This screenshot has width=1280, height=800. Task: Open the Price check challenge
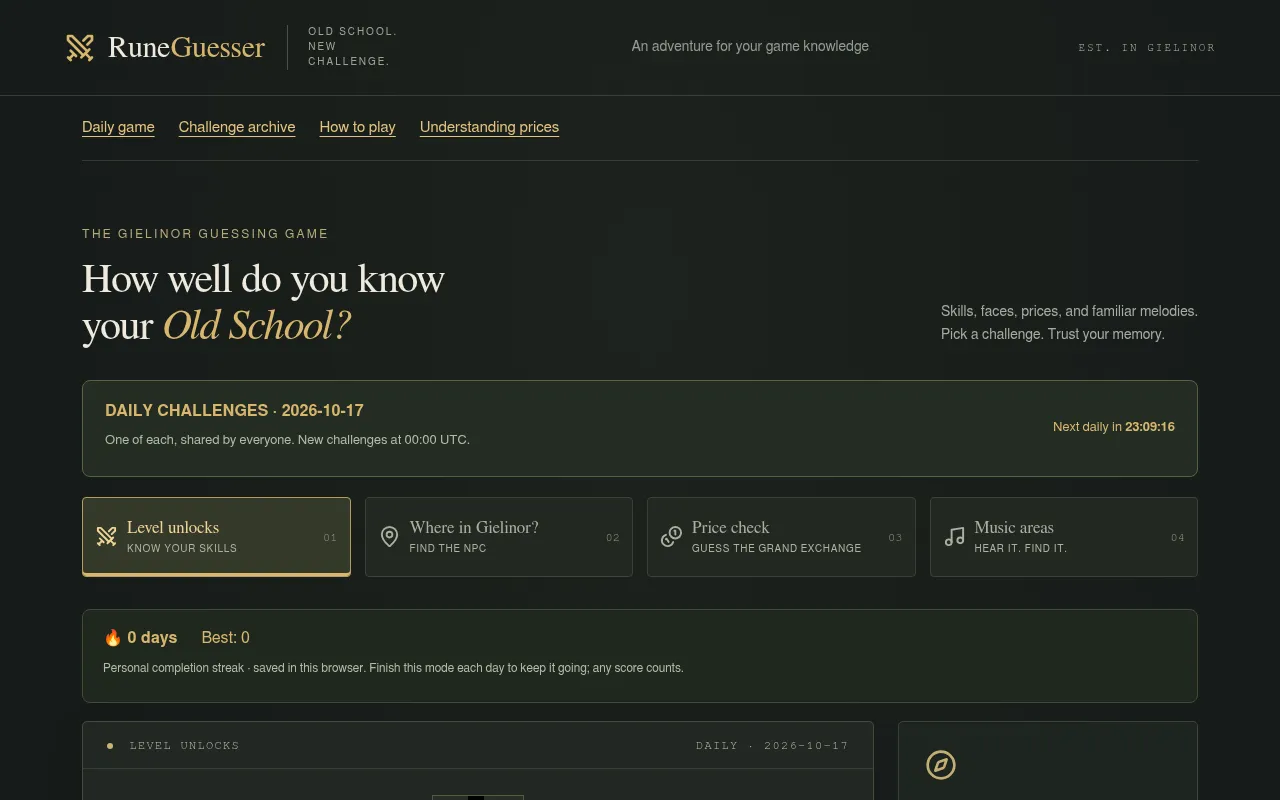tap(781, 537)
